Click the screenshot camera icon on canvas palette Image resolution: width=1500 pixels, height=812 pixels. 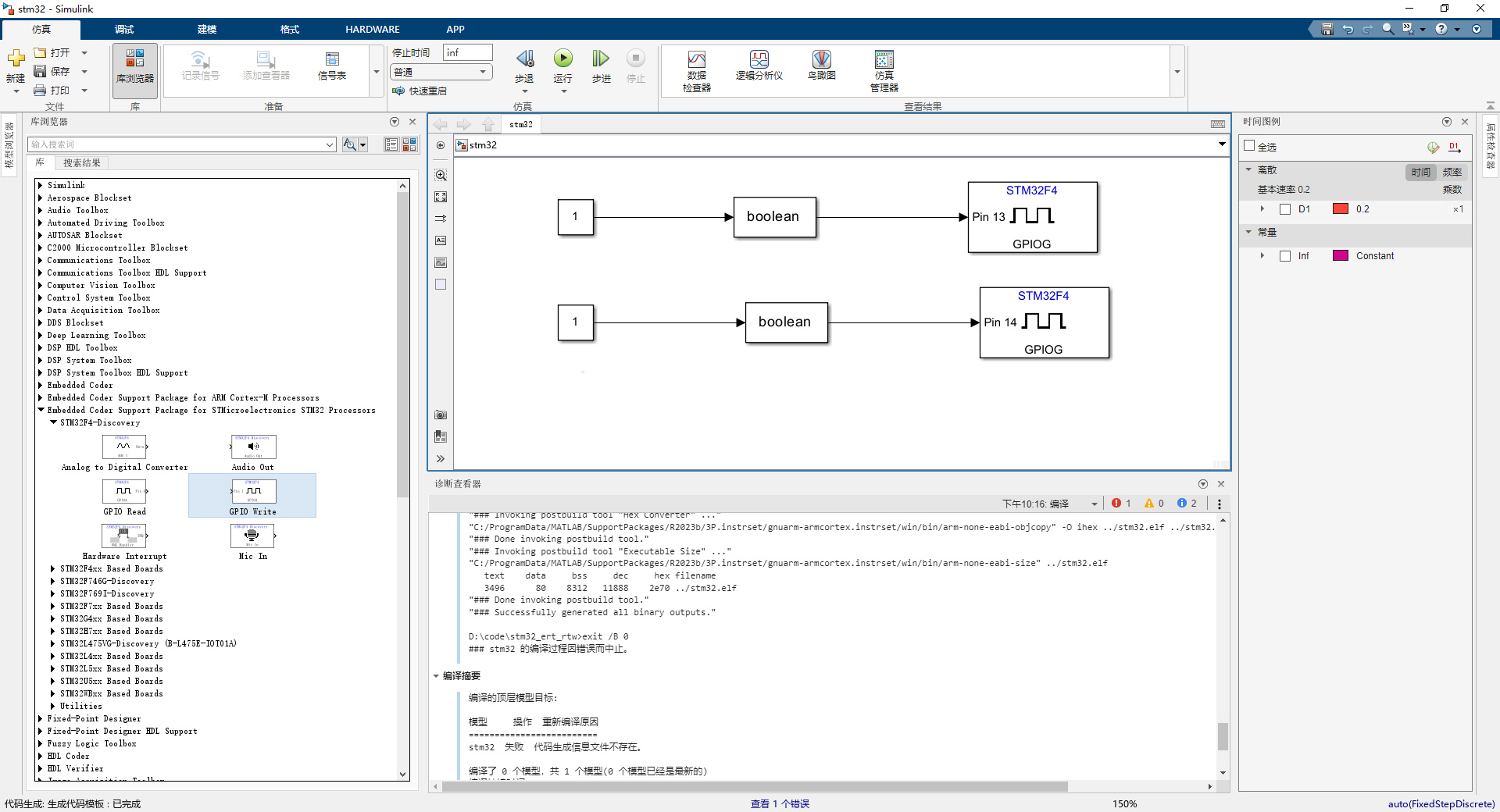click(x=441, y=415)
